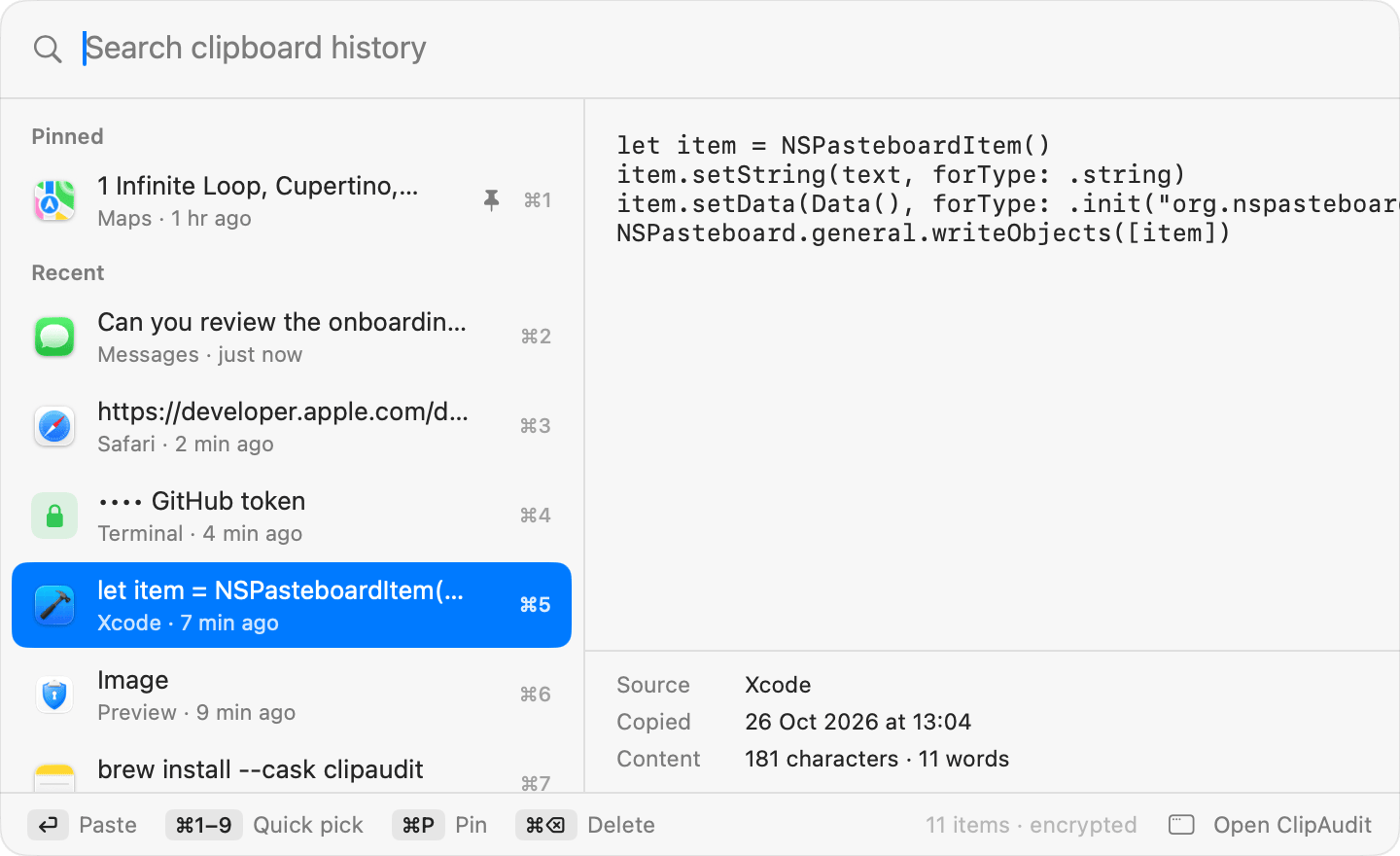This screenshot has height=856, width=1400.
Task: Click the copied date 26 Oct 2026
Action: click(857, 722)
